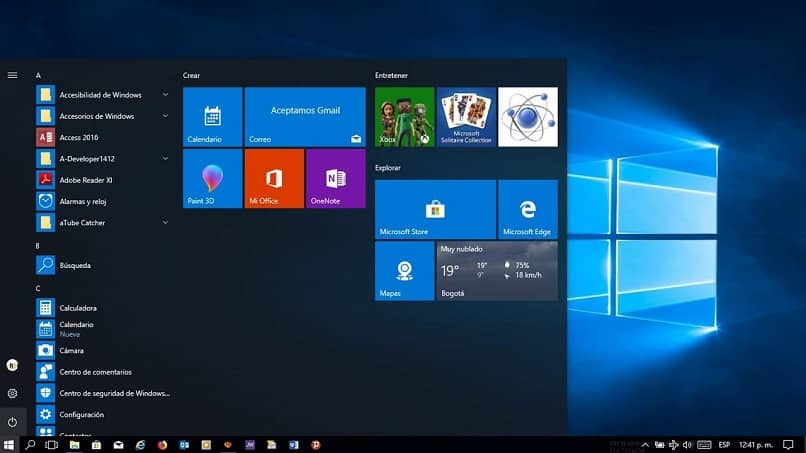Expand the aTube Catcher folder chevron
The image size is (806, 453).
coord(165,223)
